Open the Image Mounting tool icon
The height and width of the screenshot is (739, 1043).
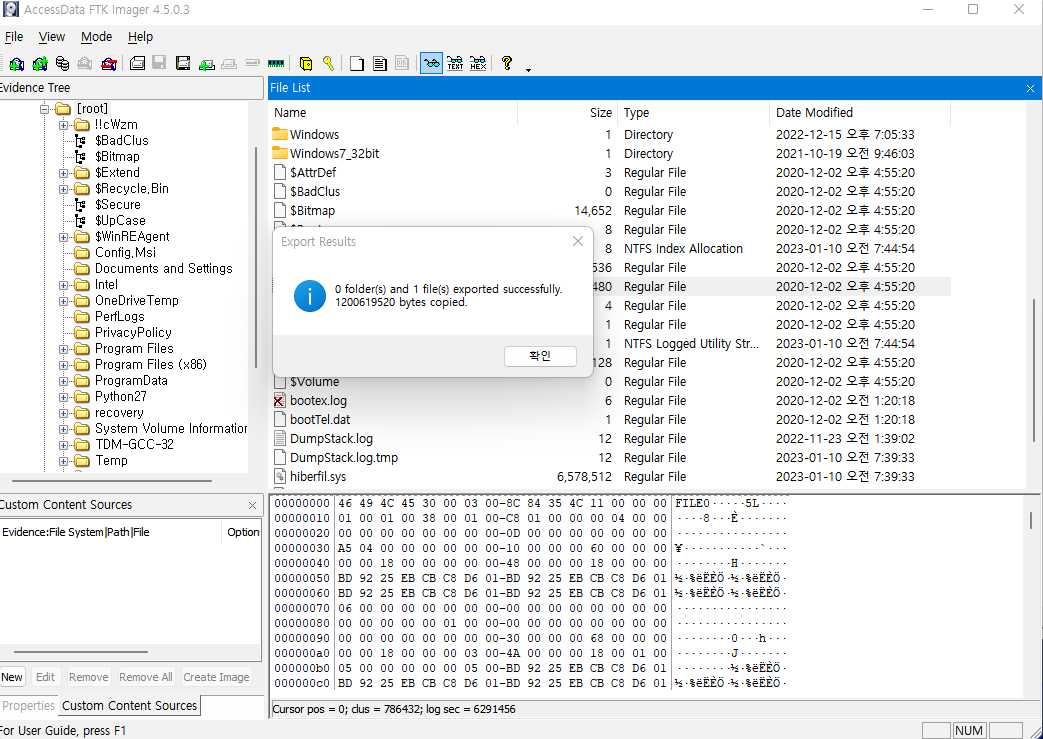(63, 63)
